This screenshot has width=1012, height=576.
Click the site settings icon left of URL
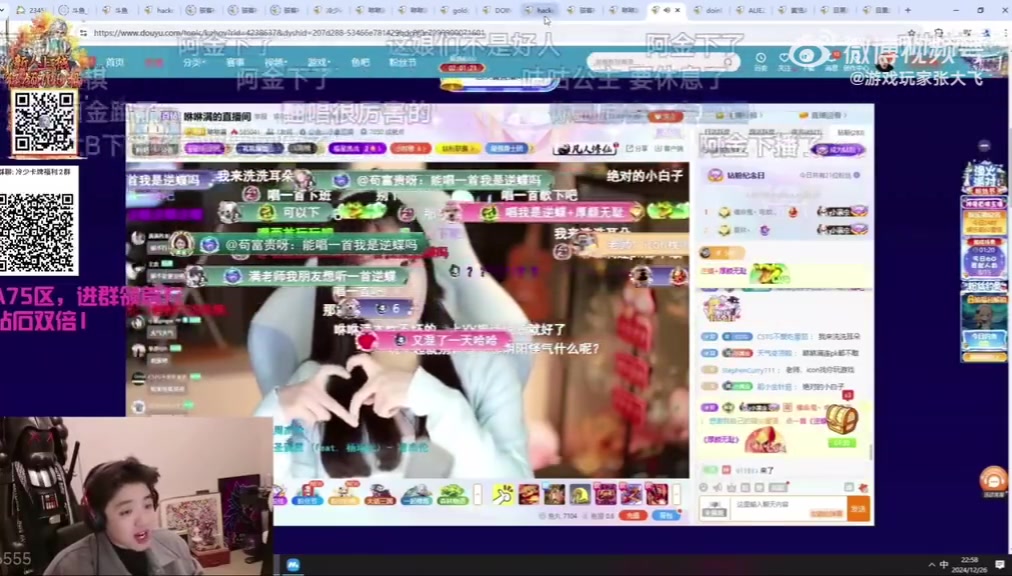point(83,32)
